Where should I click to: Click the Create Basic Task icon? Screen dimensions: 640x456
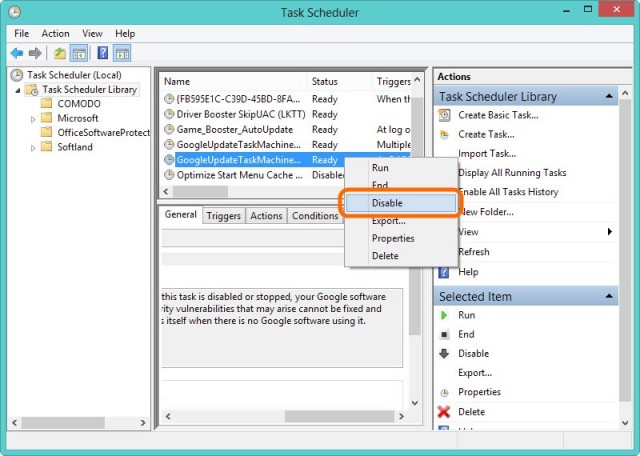point(444,115)
